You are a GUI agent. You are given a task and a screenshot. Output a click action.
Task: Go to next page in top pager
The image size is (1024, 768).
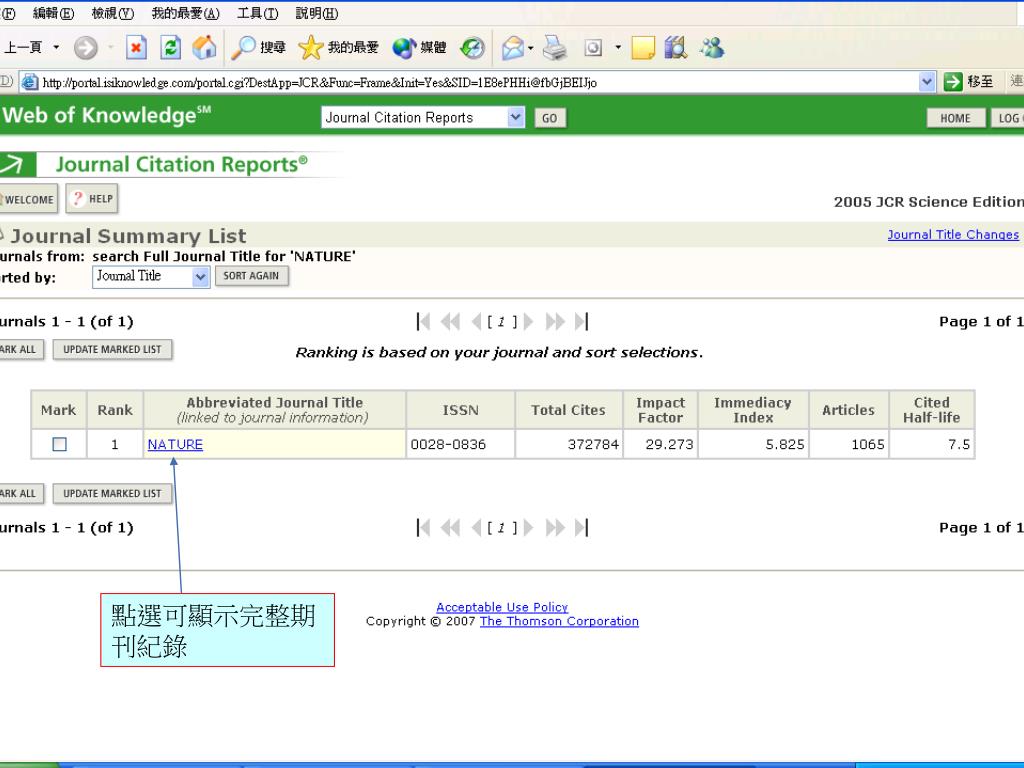[528, 321]
